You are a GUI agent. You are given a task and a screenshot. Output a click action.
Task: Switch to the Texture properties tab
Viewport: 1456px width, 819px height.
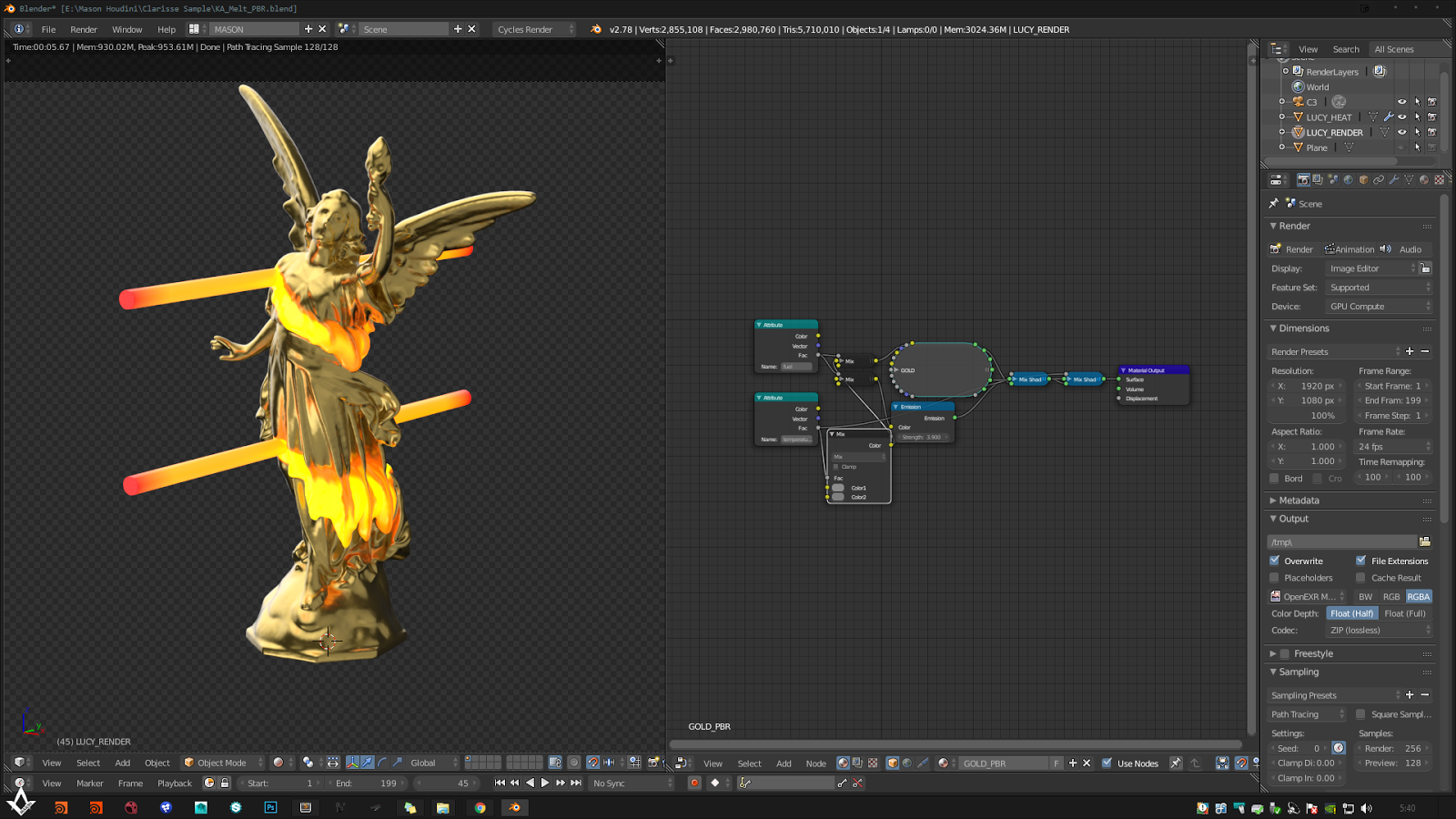[x=1439, y=180]
